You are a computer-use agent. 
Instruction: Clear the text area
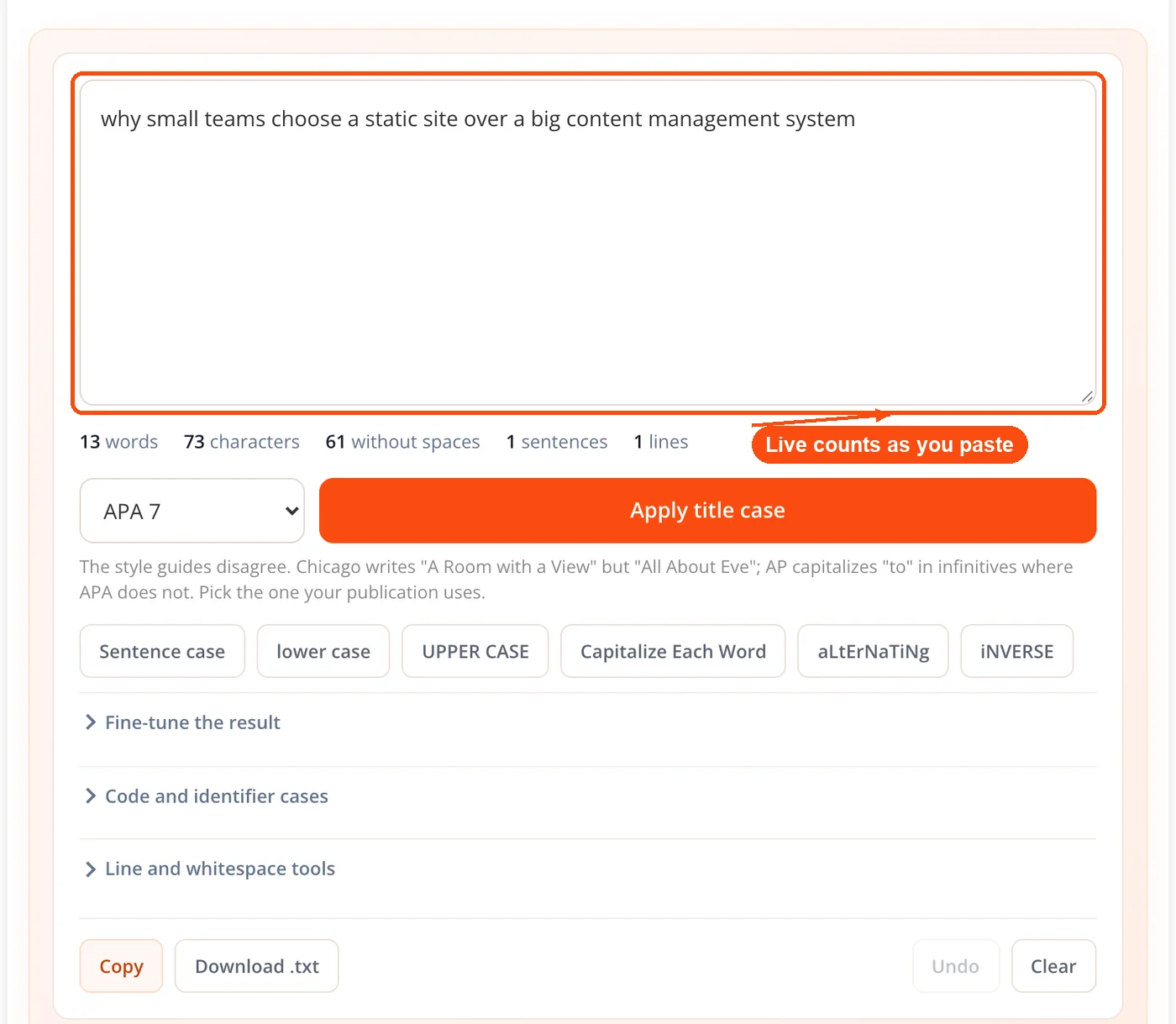pyautogui.click(x=1053, y=966)
